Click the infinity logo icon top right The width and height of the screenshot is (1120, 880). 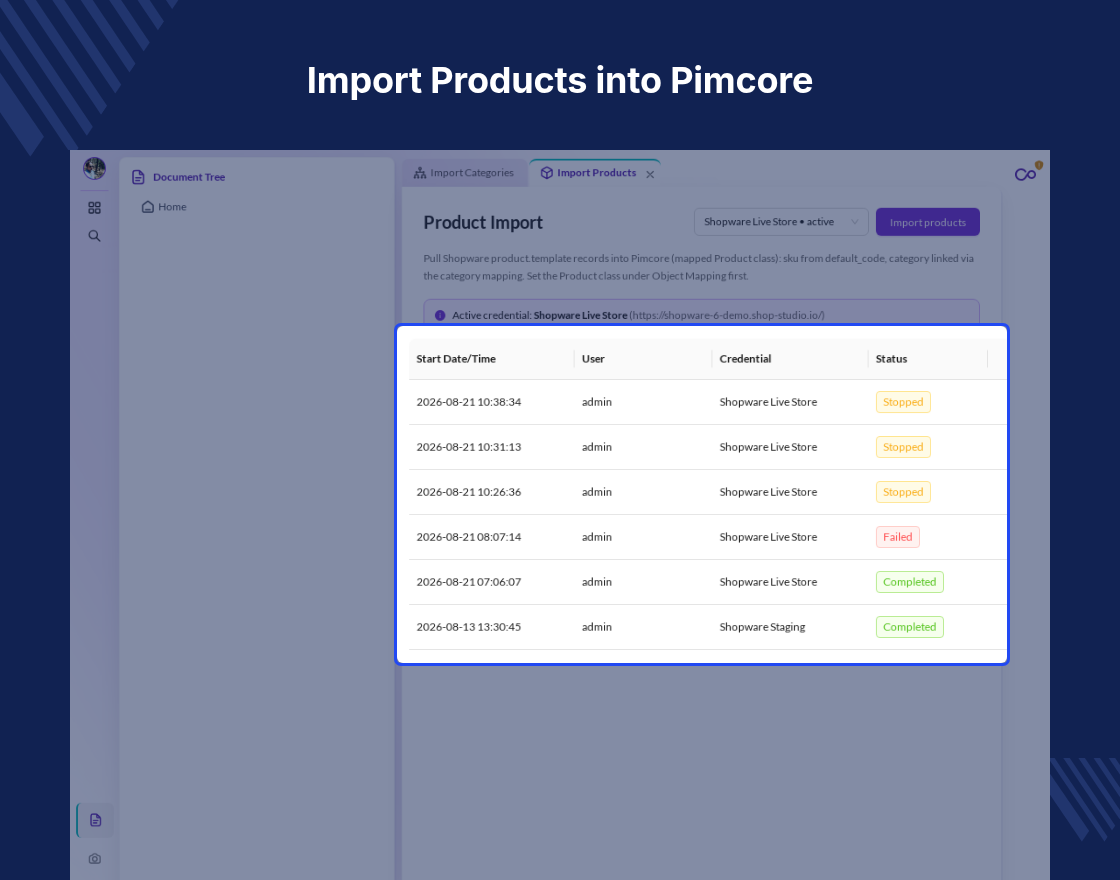point(1026,174)
